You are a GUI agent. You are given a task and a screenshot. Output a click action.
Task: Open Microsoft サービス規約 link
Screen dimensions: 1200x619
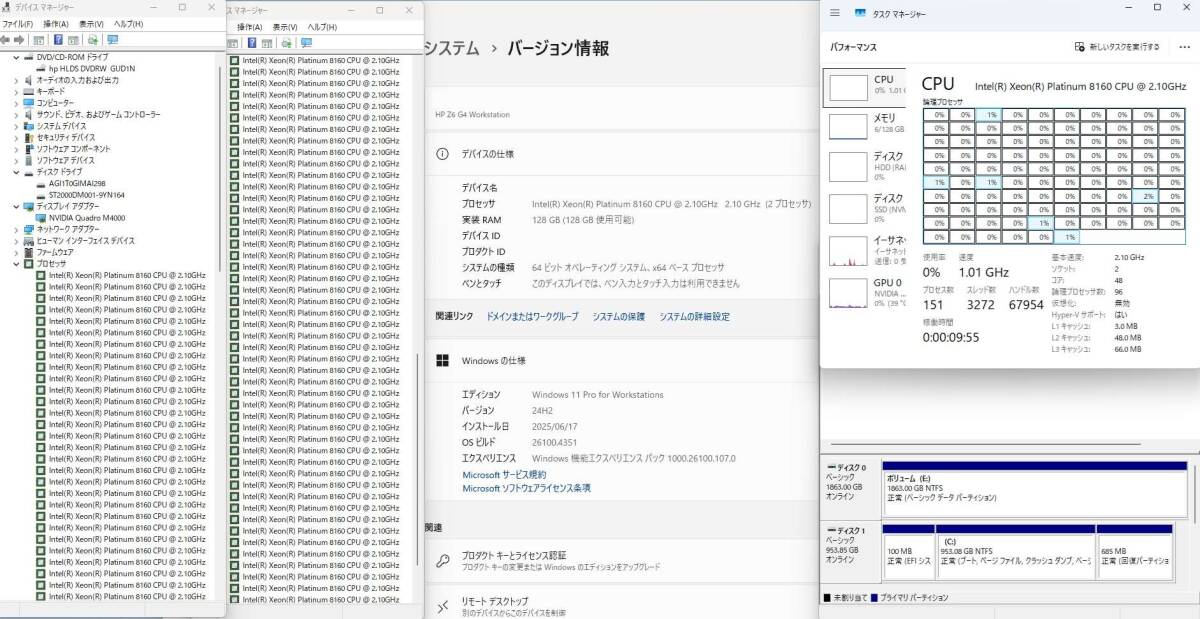coord(504,474)
